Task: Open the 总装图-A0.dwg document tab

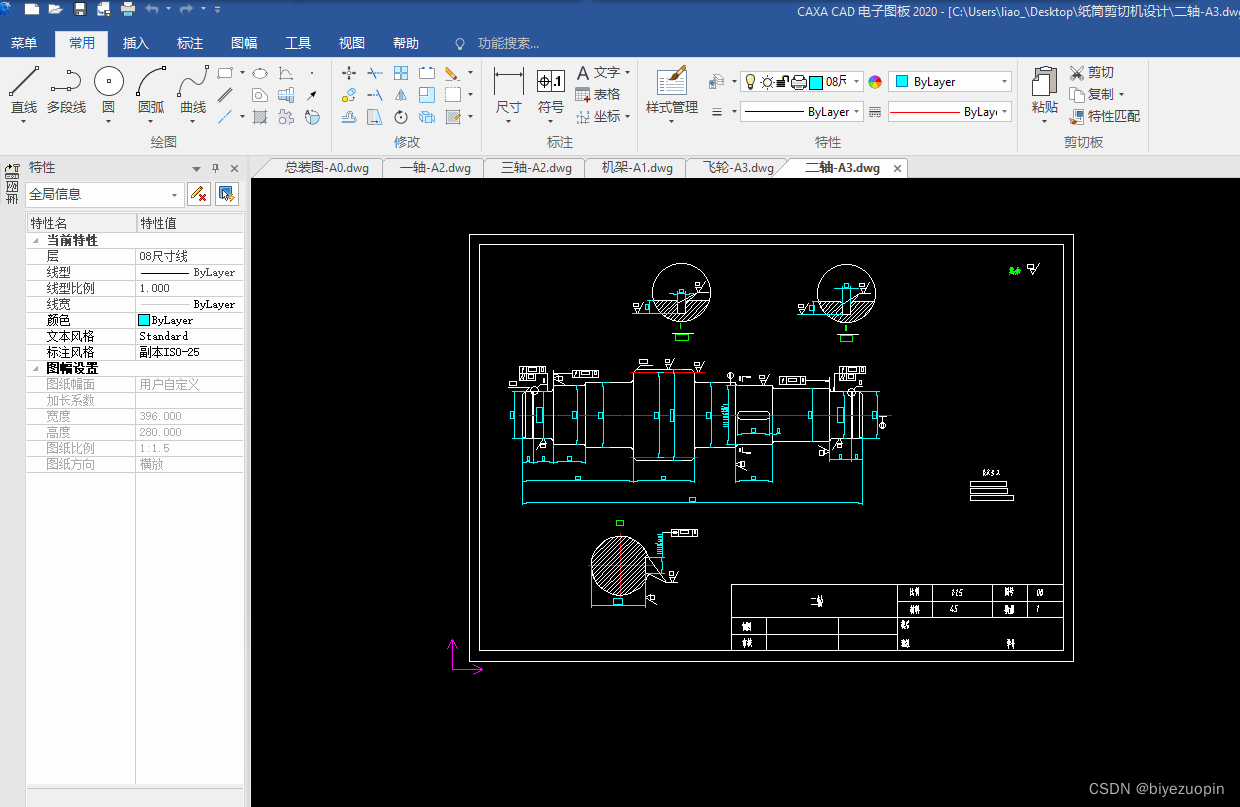Action: tap(327, 168)
